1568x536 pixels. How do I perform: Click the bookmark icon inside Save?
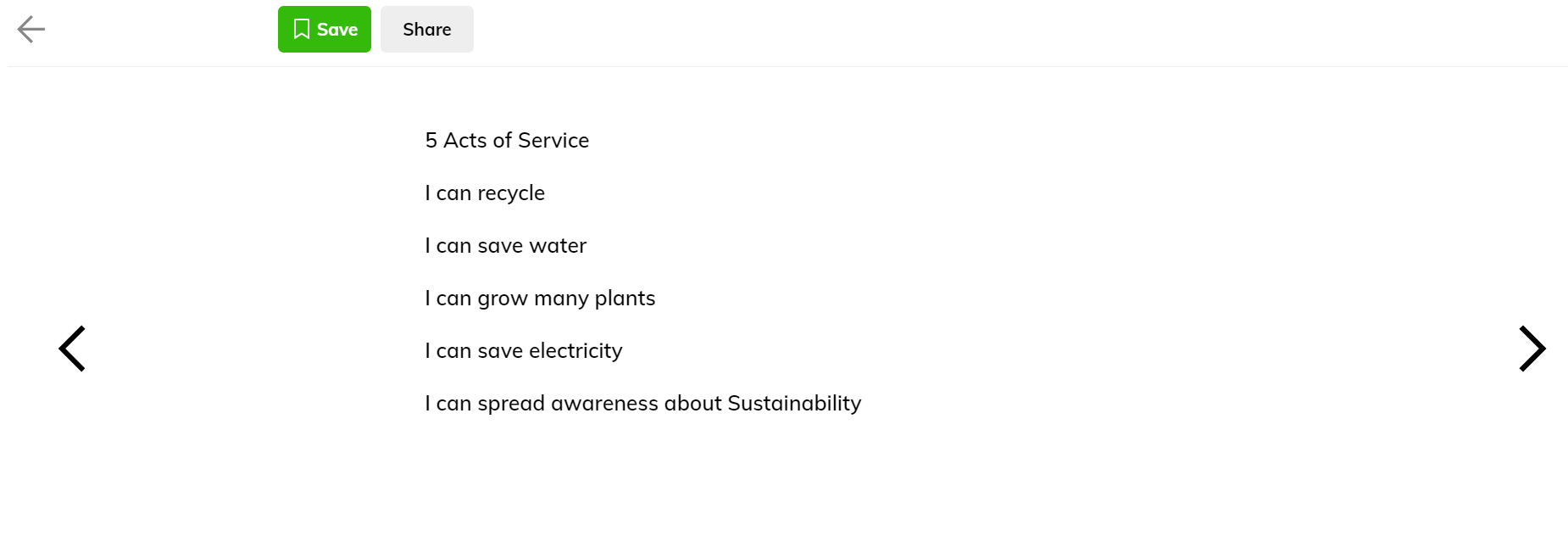click(302, 30)
